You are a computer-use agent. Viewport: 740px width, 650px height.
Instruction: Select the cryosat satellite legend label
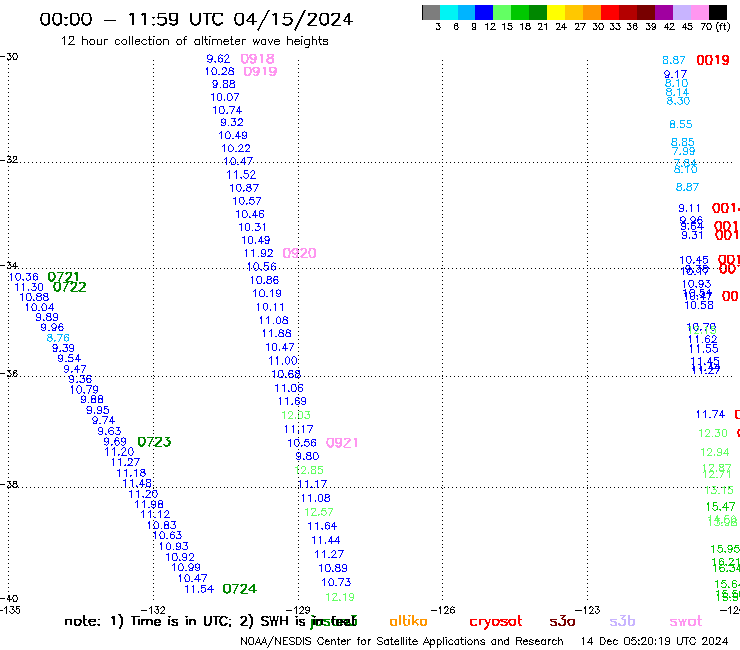[x=496, y=622]
